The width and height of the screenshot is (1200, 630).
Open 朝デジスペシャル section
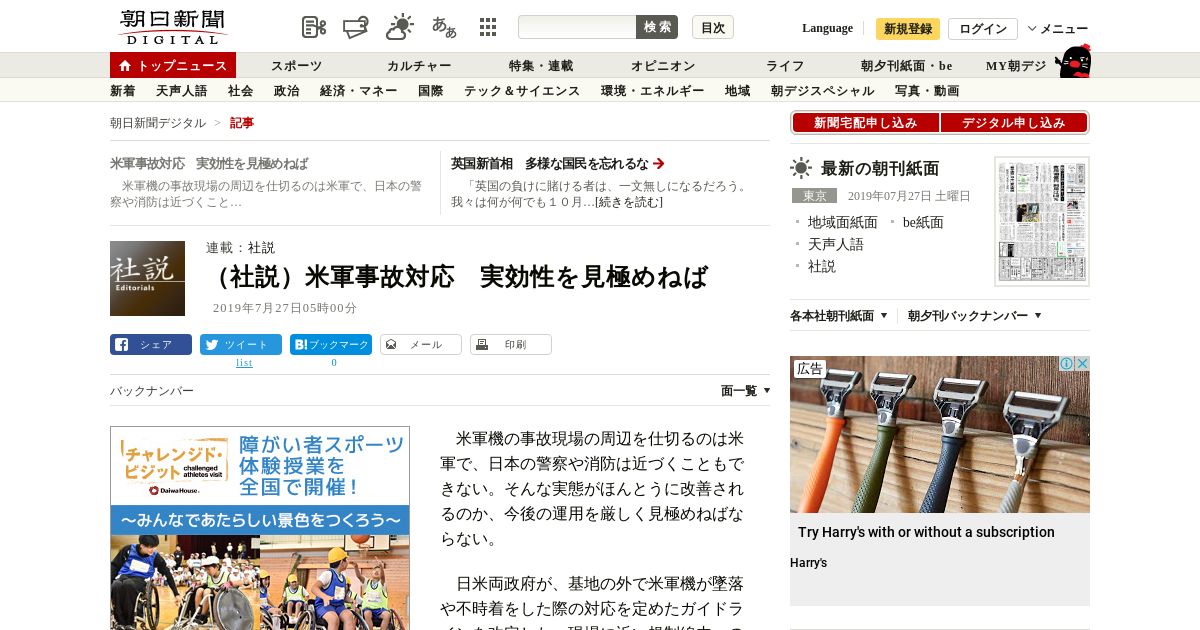click(823, 91)
